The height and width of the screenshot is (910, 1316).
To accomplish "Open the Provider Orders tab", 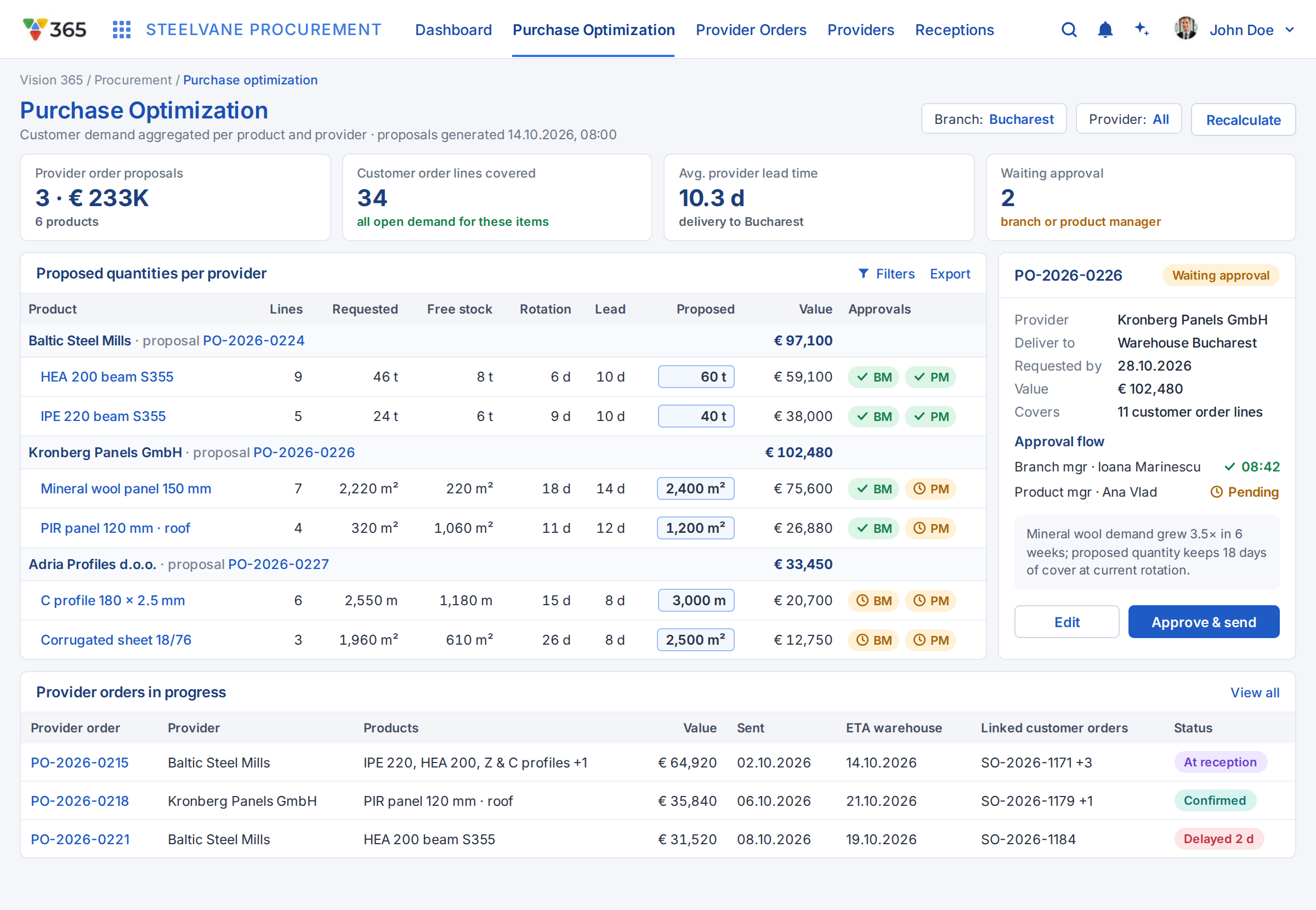I will [751, 30].
